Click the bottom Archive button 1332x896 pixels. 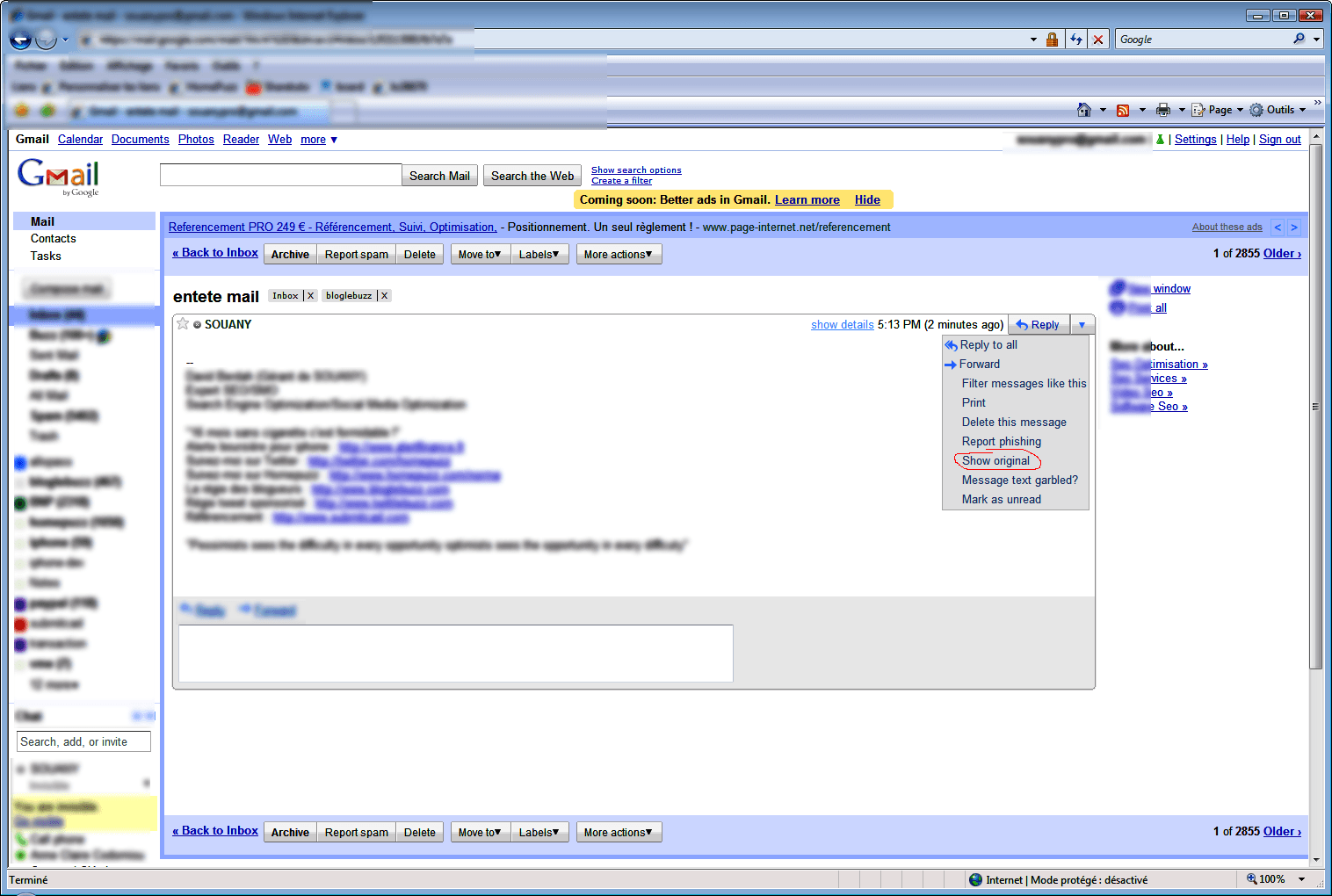point(290,833)
